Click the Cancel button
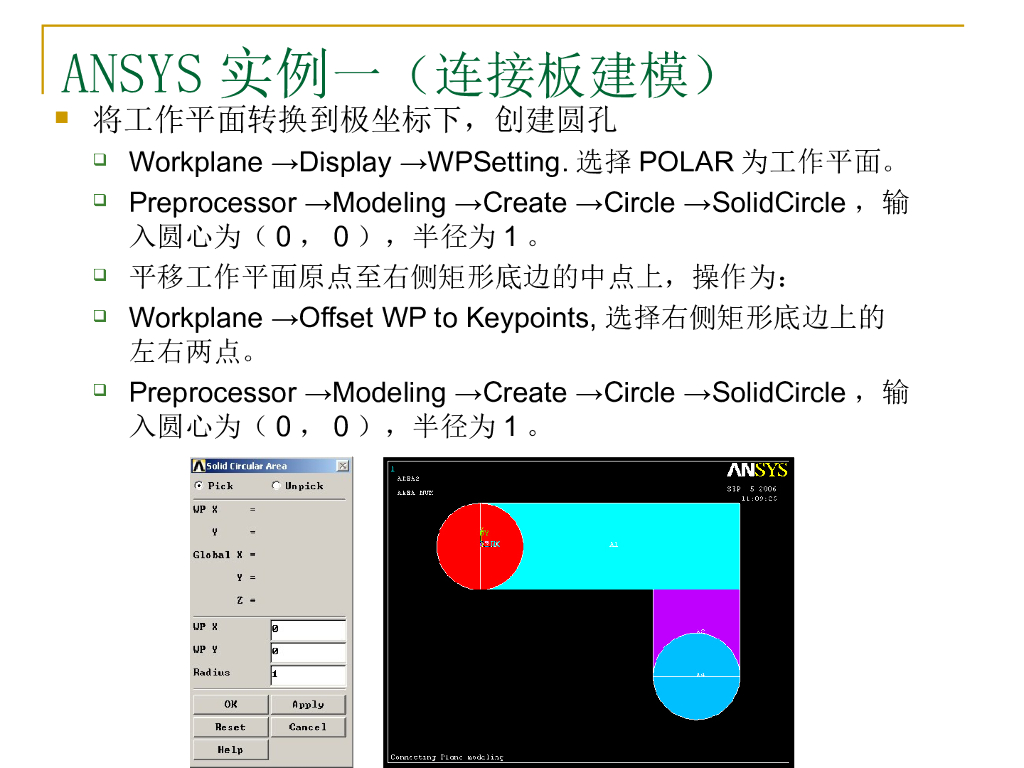The height and width of the screenshot is (768, 1024). 308,727
